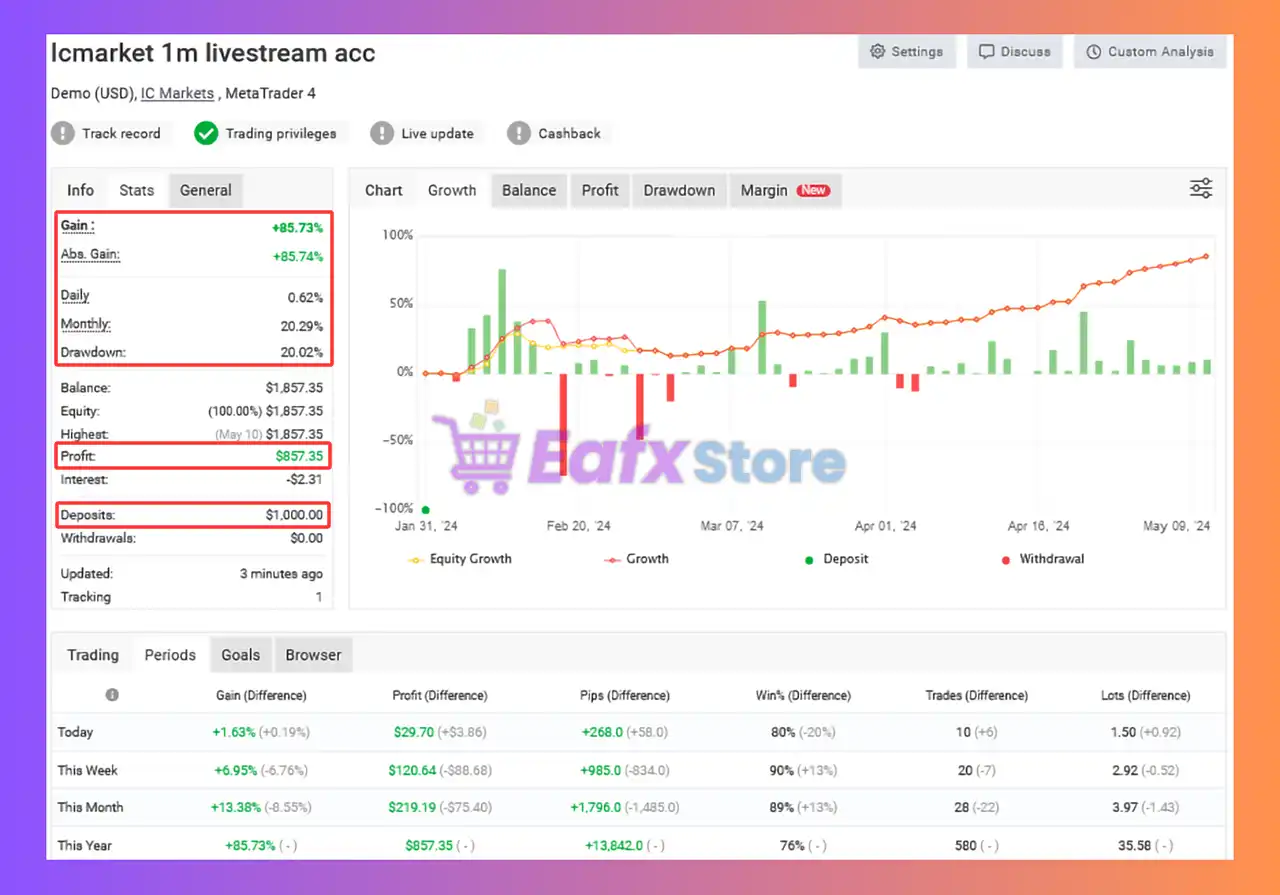Click the green Trading privileges checkmark icon
1280x895 pixels.
206,133
